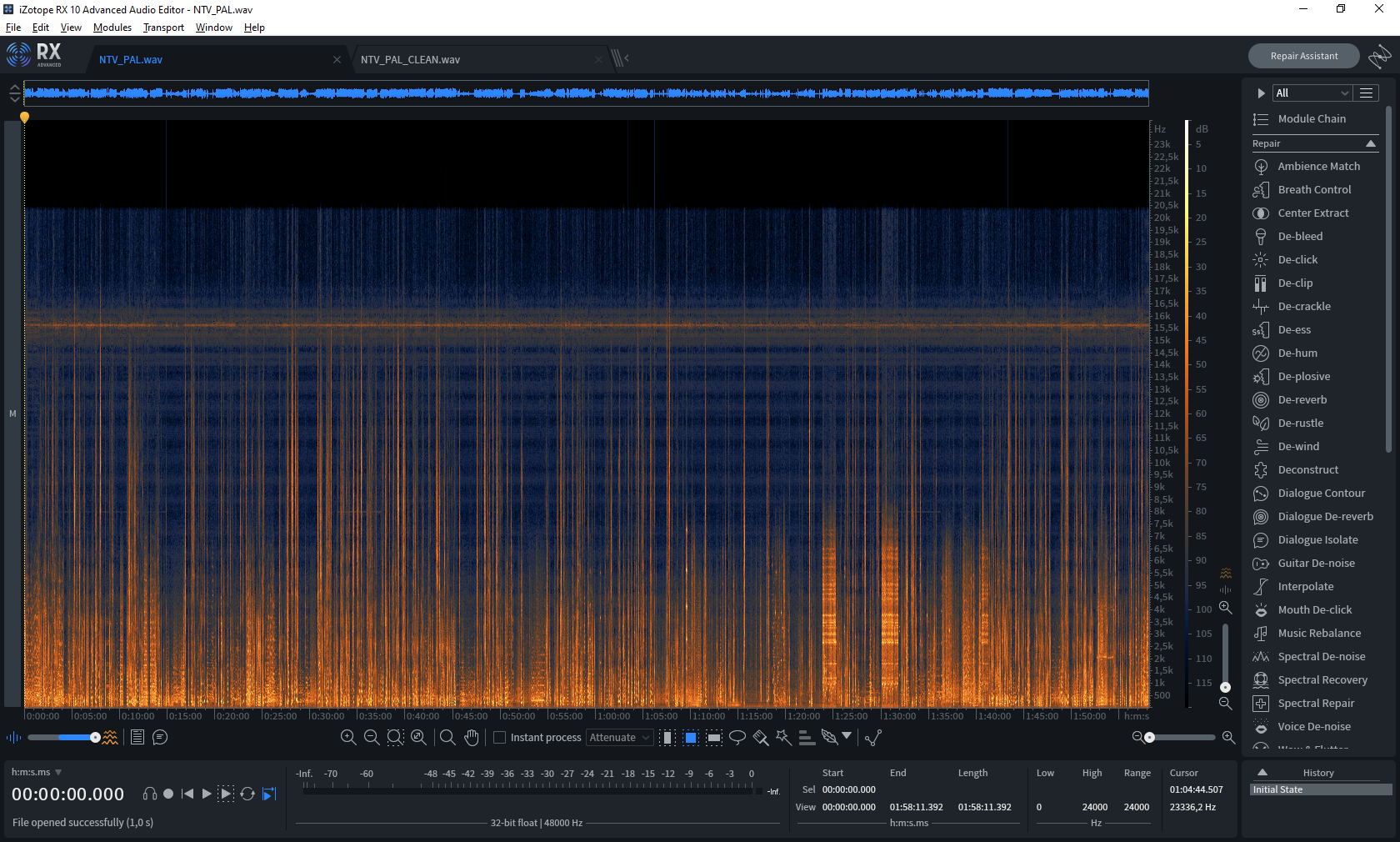Image resolution: width=1400 pixels, height=842 pixels.
Task: Open the De-plosive module
Action: (1317, 377)
